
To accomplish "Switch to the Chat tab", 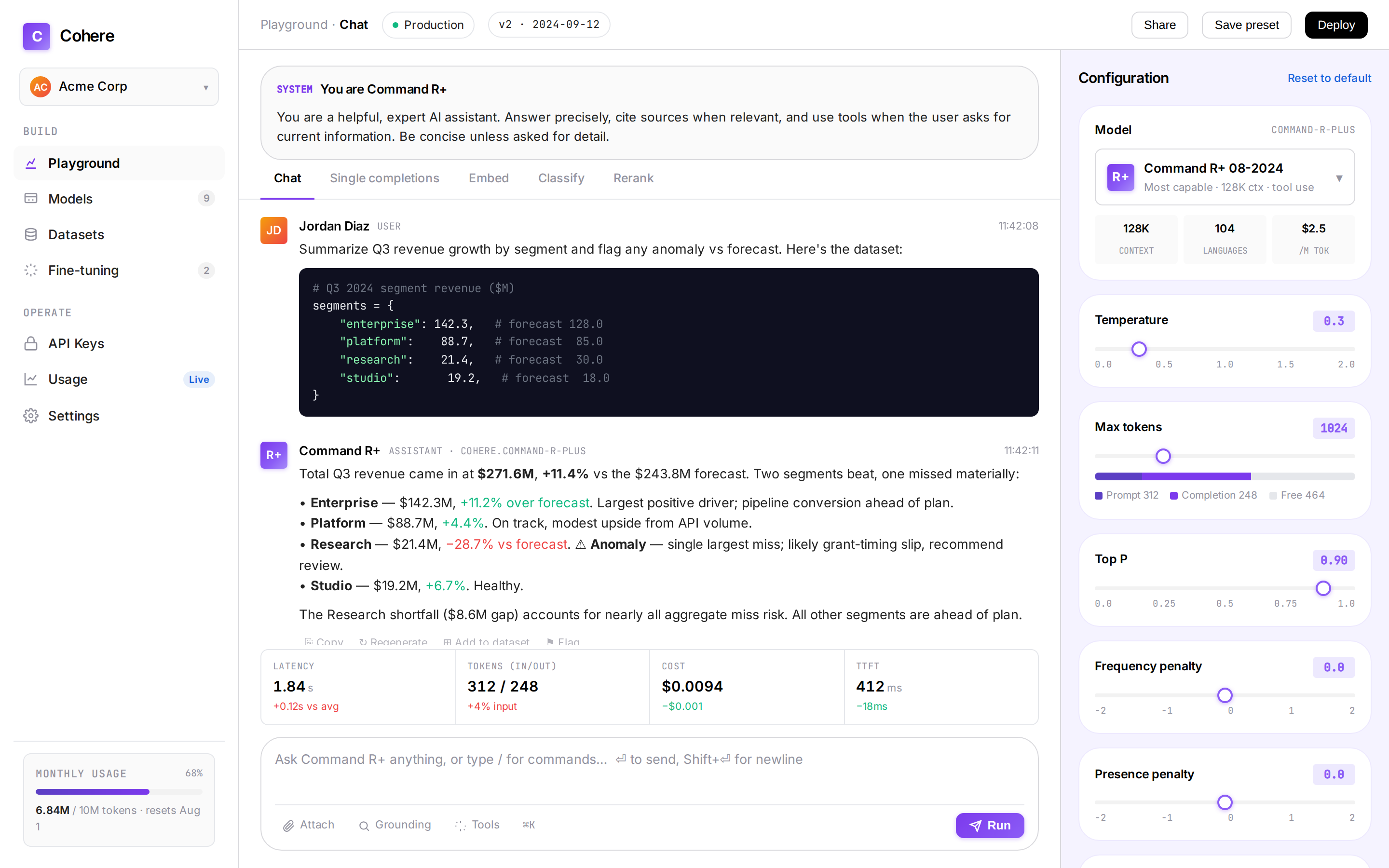I will click(x=287, y=178).
